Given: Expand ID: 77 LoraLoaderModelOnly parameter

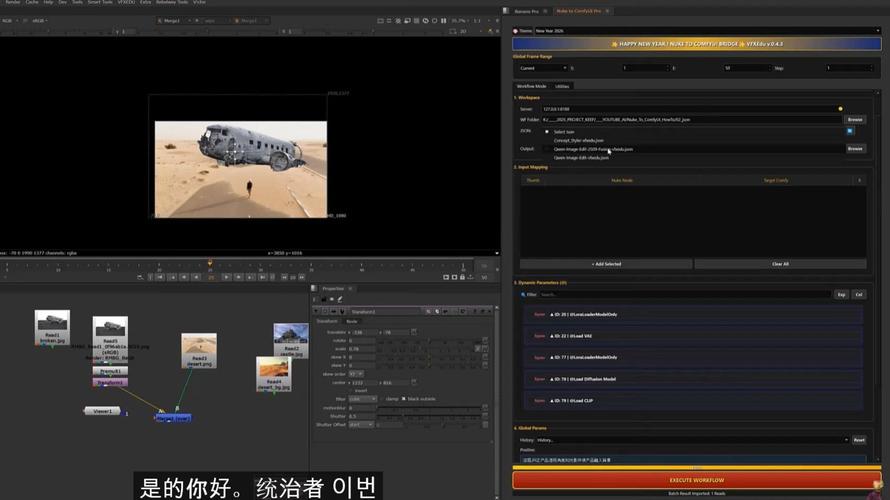Looking at the screenshot, I should coord(692,358).
